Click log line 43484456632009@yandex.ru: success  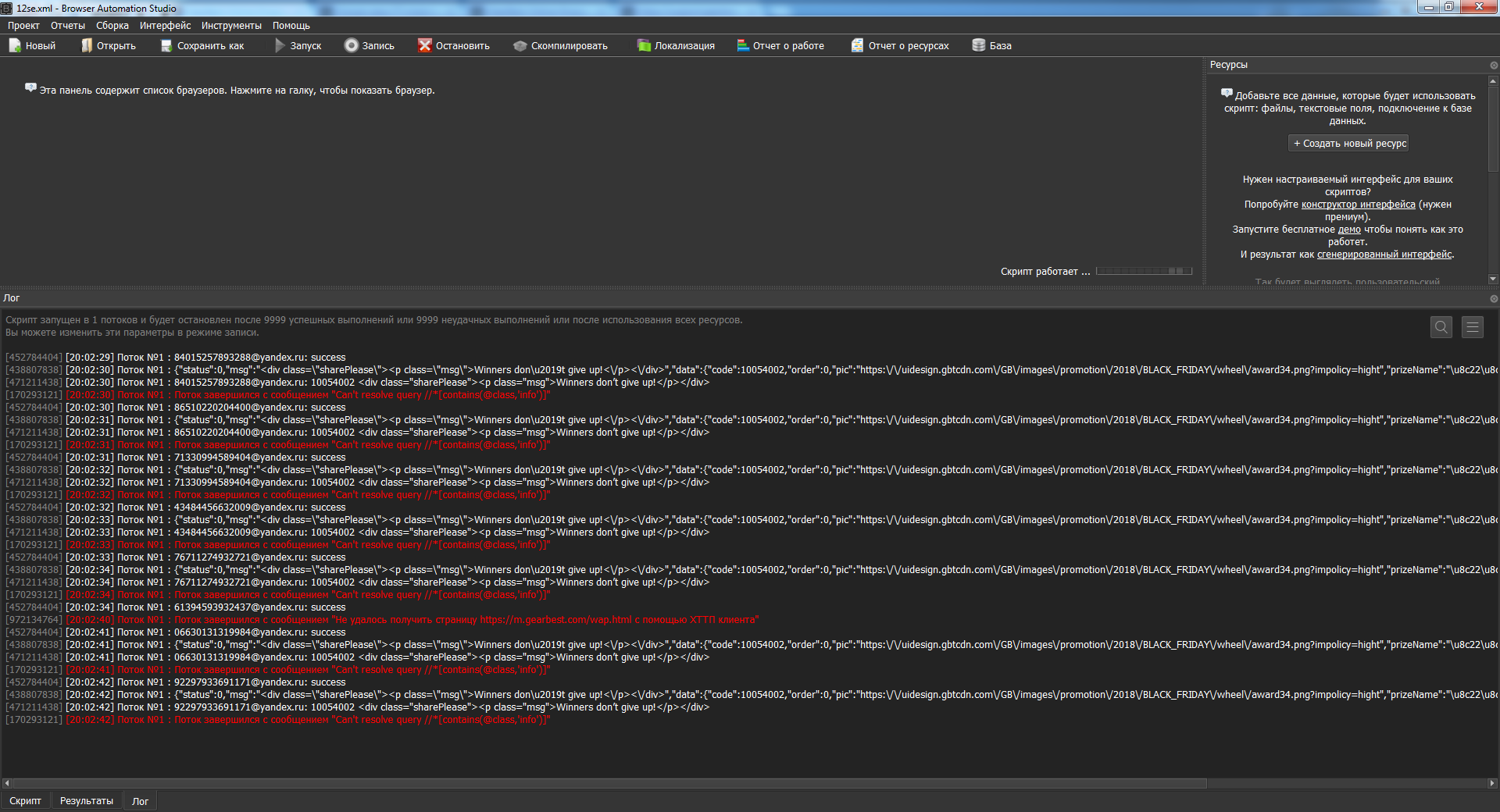(x=176, y=507)
